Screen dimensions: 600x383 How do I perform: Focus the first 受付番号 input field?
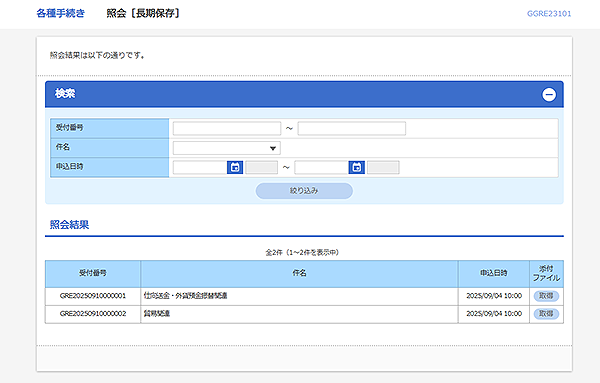pyautogui.click(x=227, y=129)
